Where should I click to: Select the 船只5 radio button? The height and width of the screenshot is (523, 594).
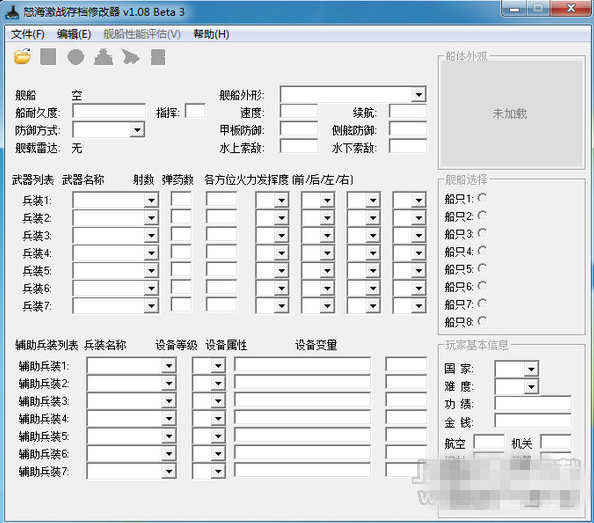pyautogui.click(x=482, y=268)
